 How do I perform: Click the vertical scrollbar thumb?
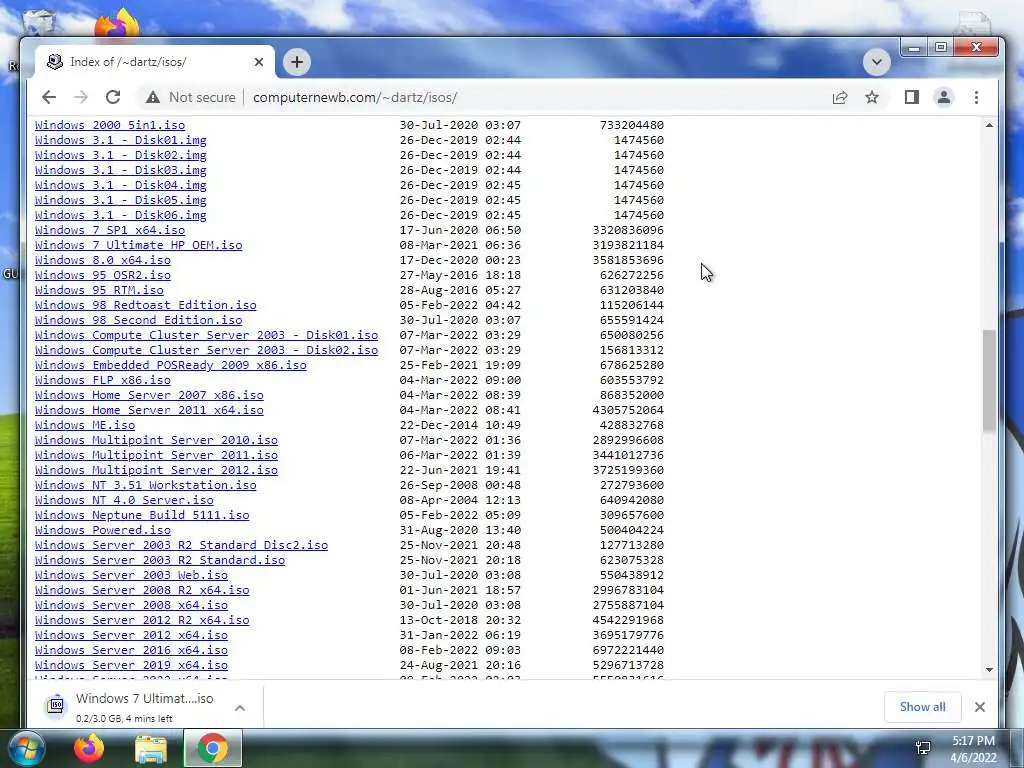pos(989,380)
